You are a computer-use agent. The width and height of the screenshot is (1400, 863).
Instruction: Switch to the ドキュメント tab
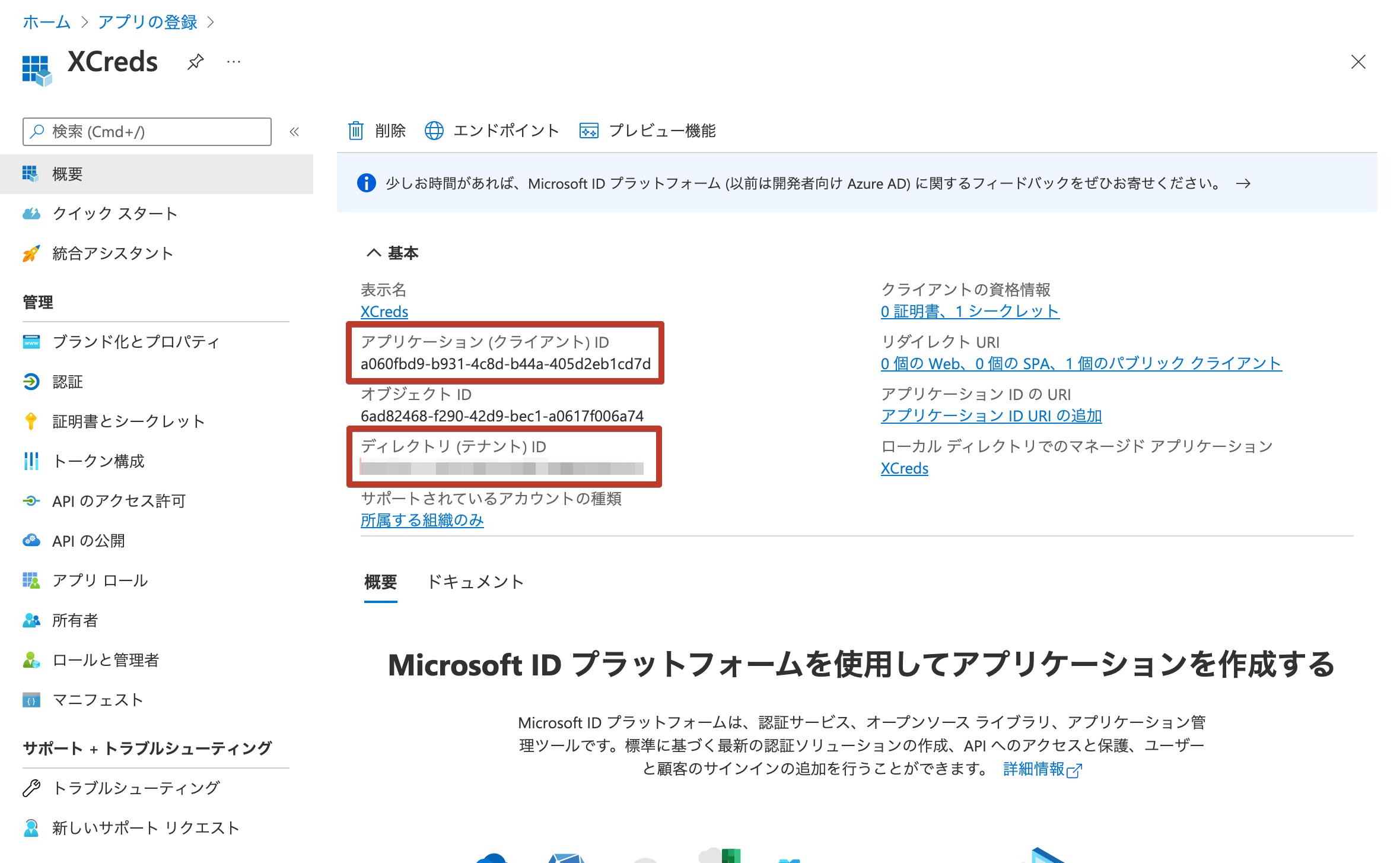coord(475,582)
